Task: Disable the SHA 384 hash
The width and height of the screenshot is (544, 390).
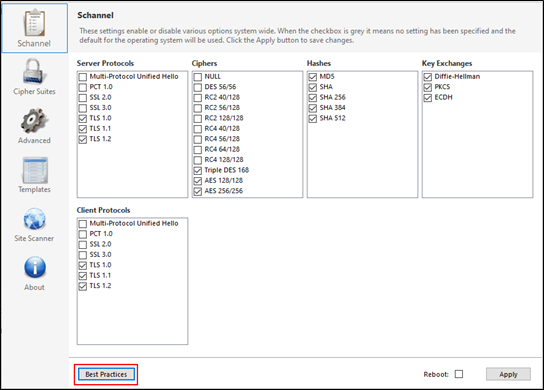Action: tap(313, 108)
